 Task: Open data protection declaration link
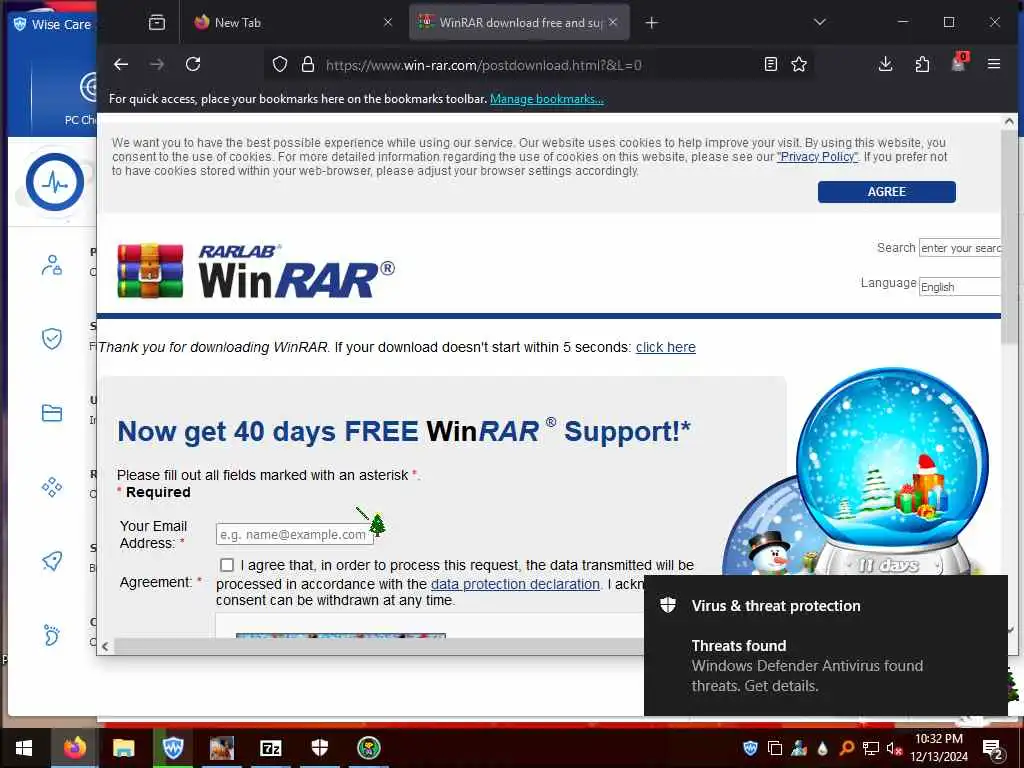click(515, 584)
